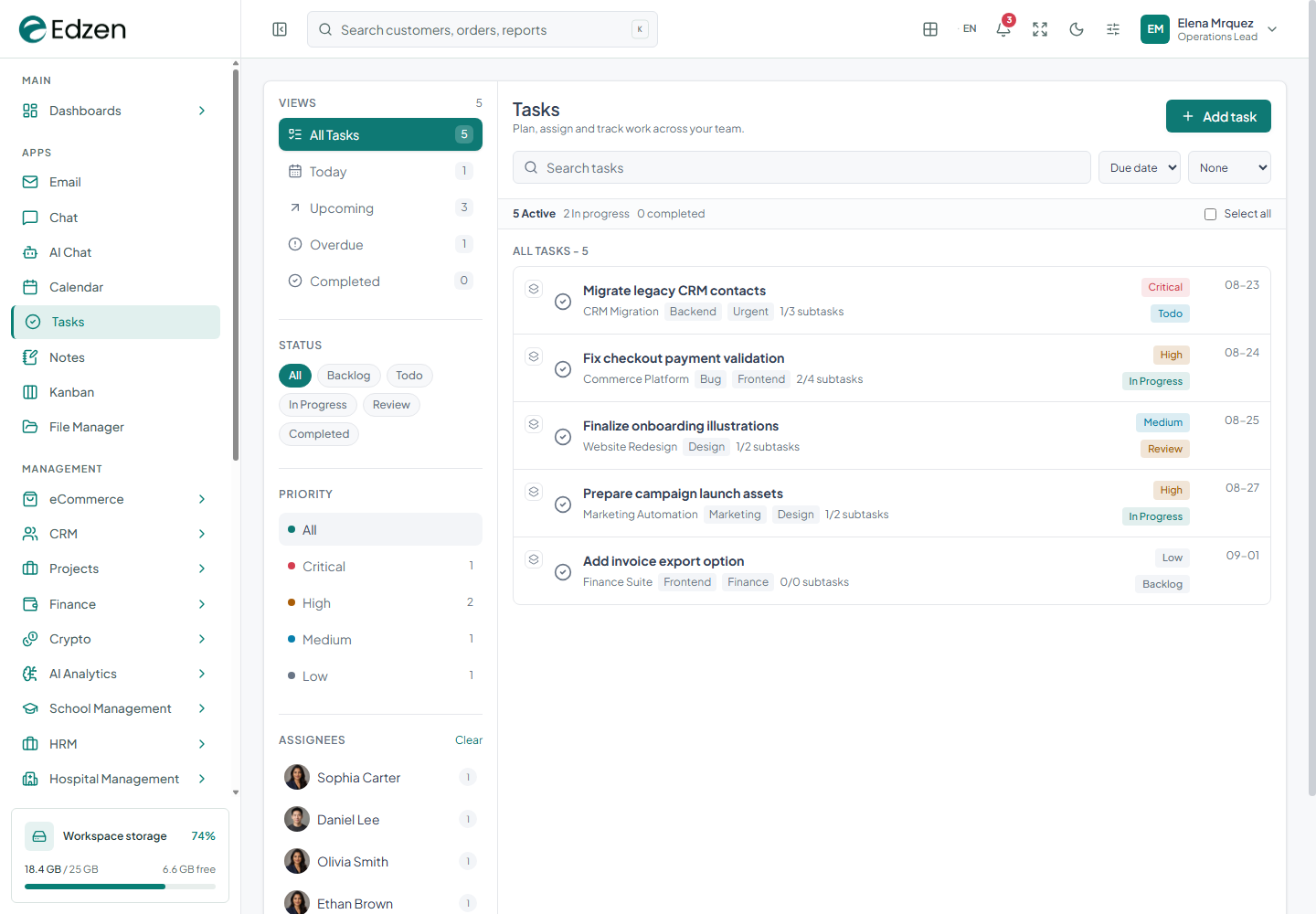This screenshot has width=1316, height=914.
Task: Mark Fix checkout payment validation complete
Action: [x=563, y=369]
